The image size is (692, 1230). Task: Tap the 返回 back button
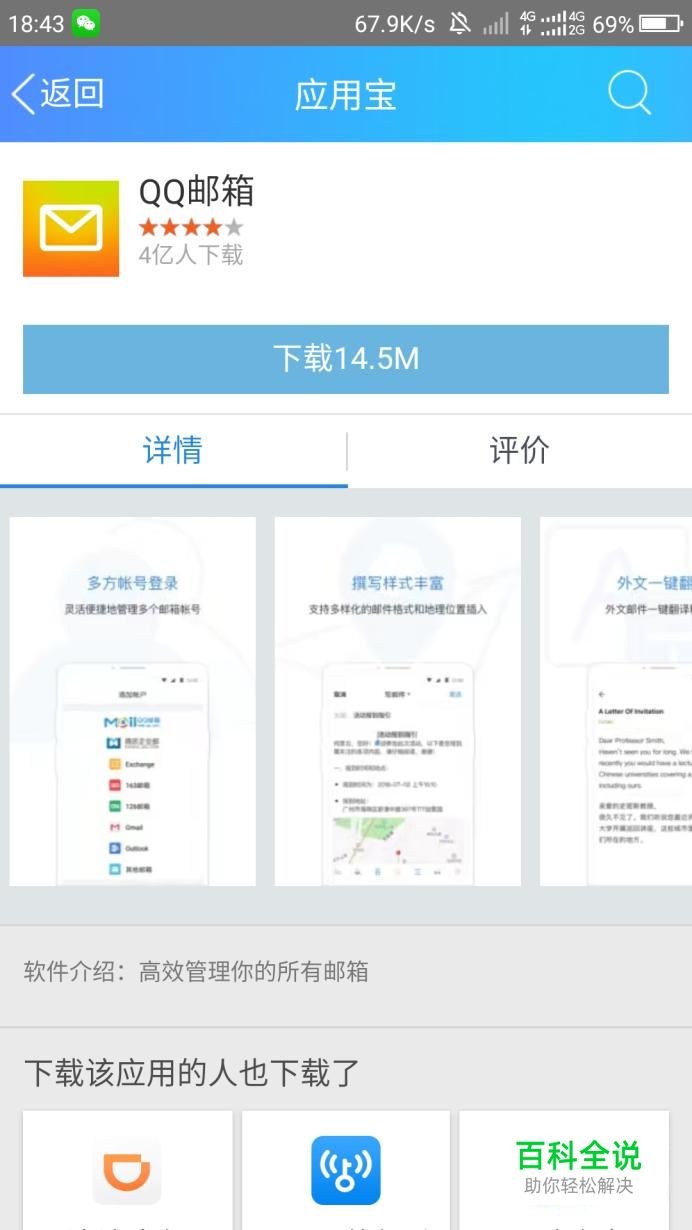click(x=57, y=94)
